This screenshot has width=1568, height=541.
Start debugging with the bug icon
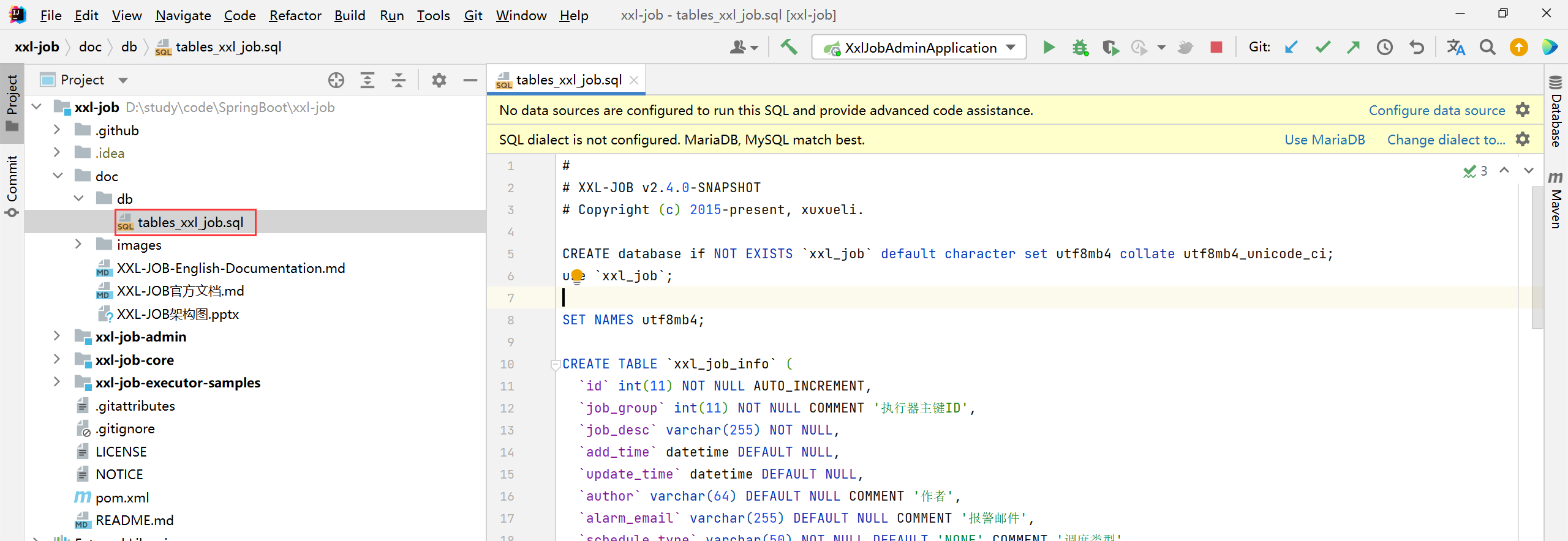(1080, 47)
